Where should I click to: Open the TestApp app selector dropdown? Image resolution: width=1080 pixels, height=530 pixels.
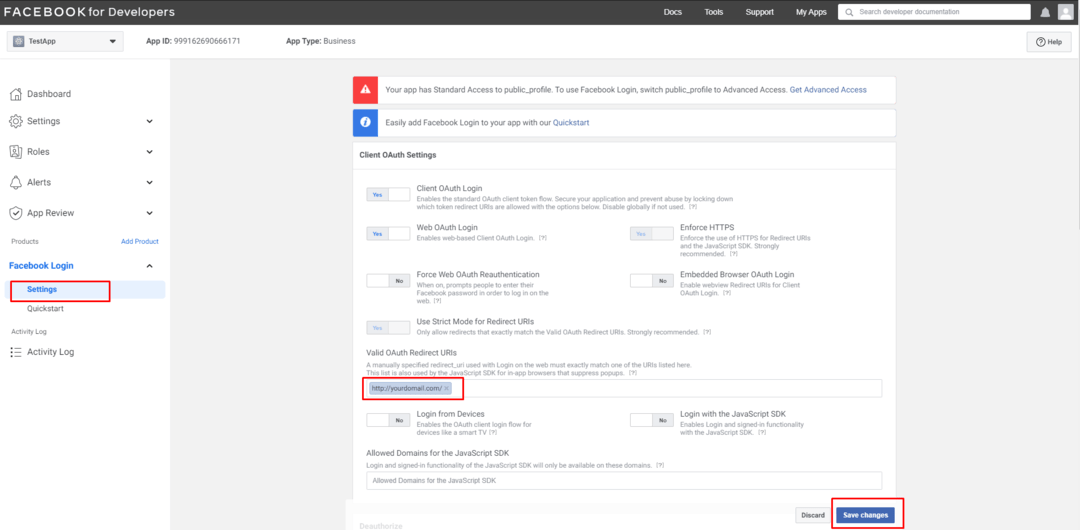pos(65,41)
